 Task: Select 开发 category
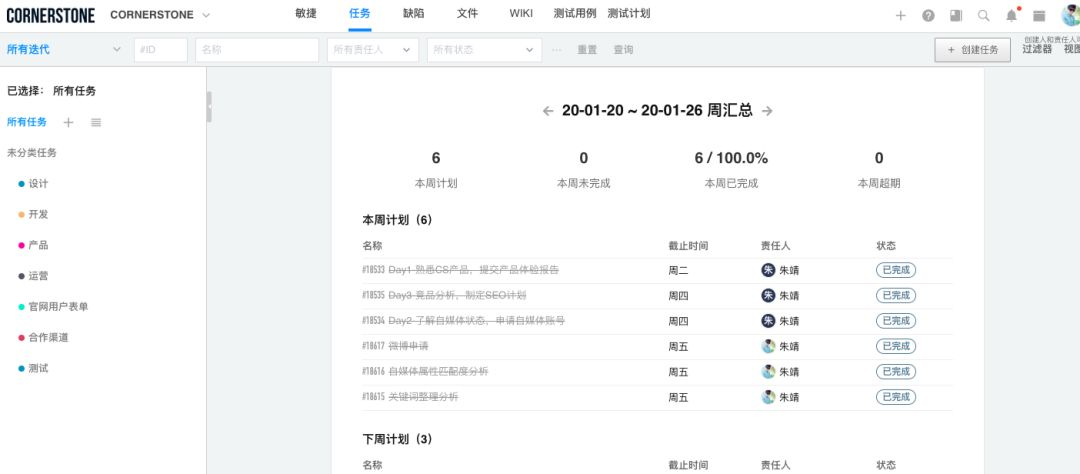(x=39, y=214)
